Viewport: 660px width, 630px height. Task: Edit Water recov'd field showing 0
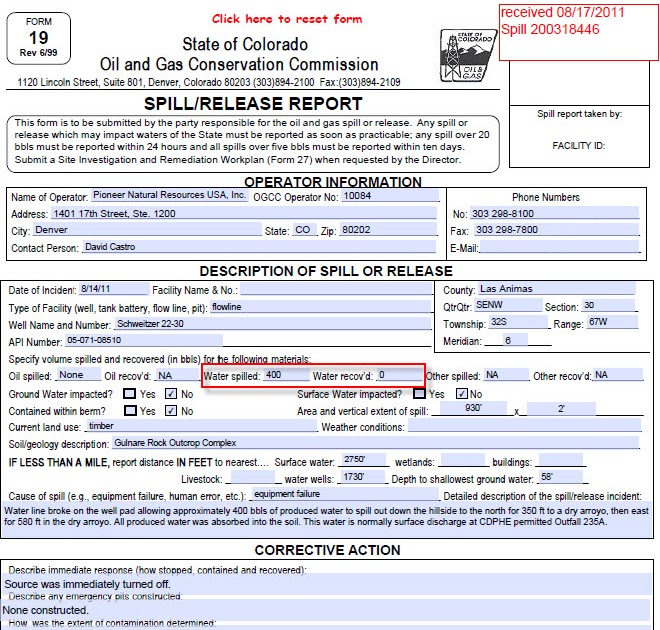[399, 375]
